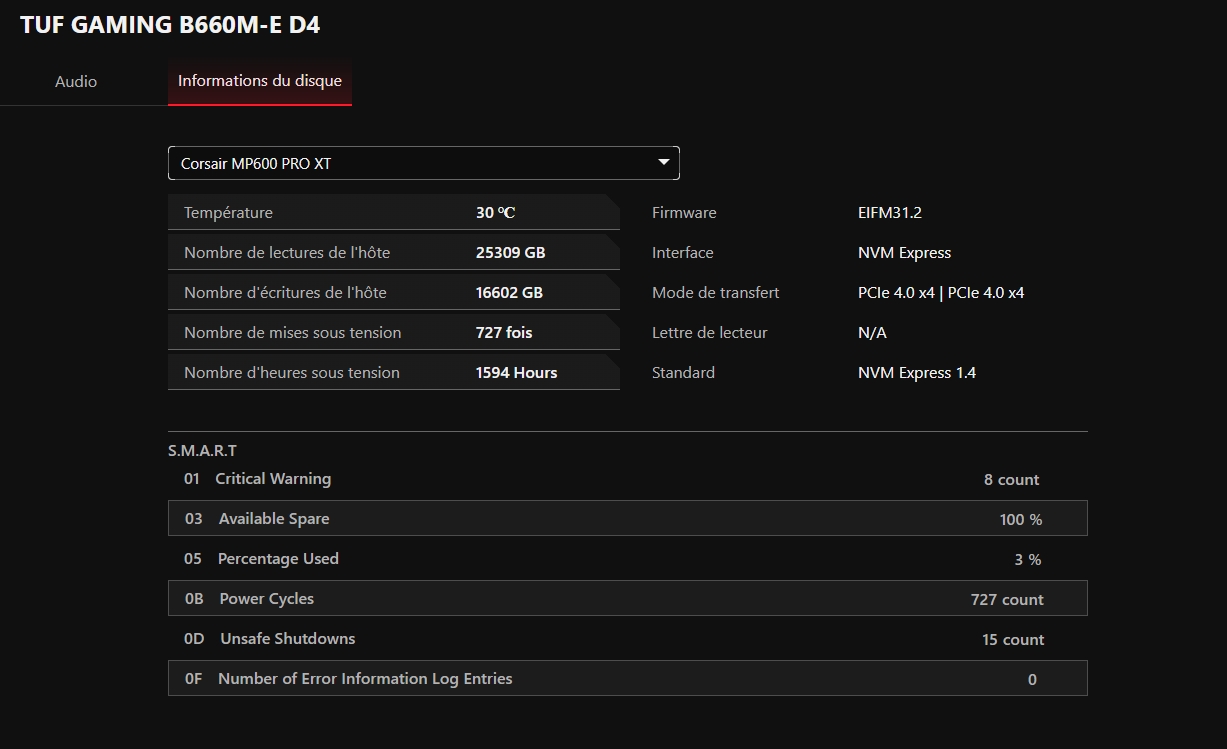Click the 727 count power cycles value

[1007, 600]
